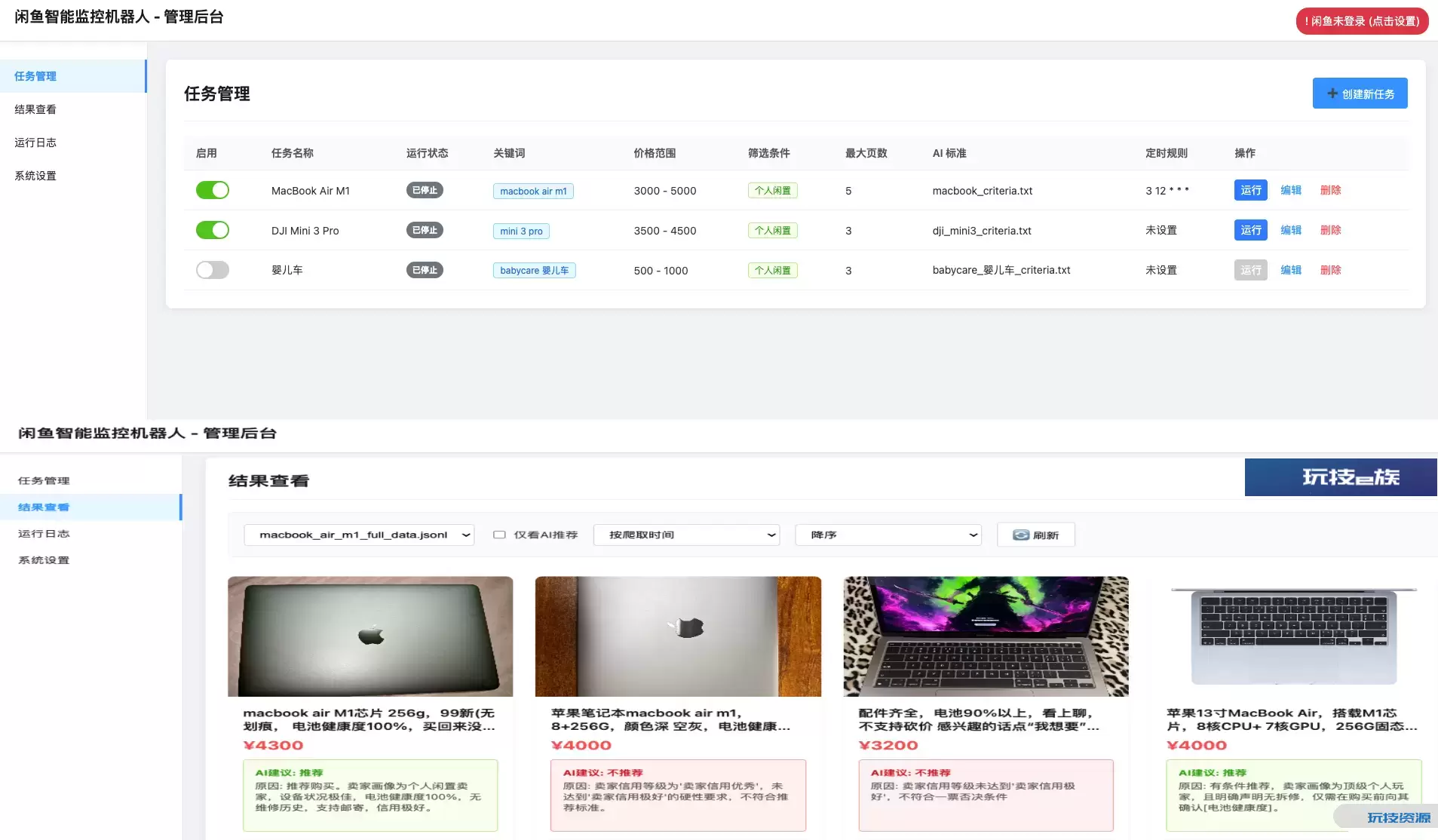Click 已停止 status badge for 婴儿车
The width and height of the screenshot is (1438, 840).
tap(425, 270)
